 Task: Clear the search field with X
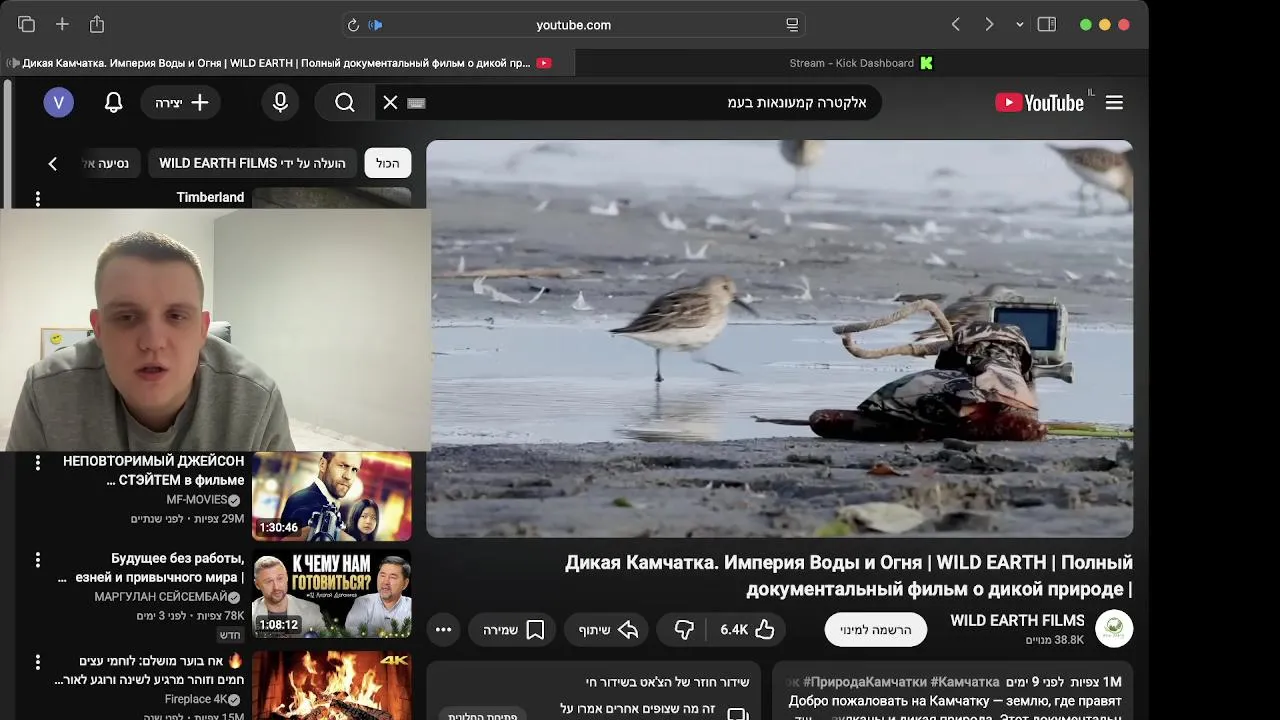pyautogui.click(x=391, y=102)
